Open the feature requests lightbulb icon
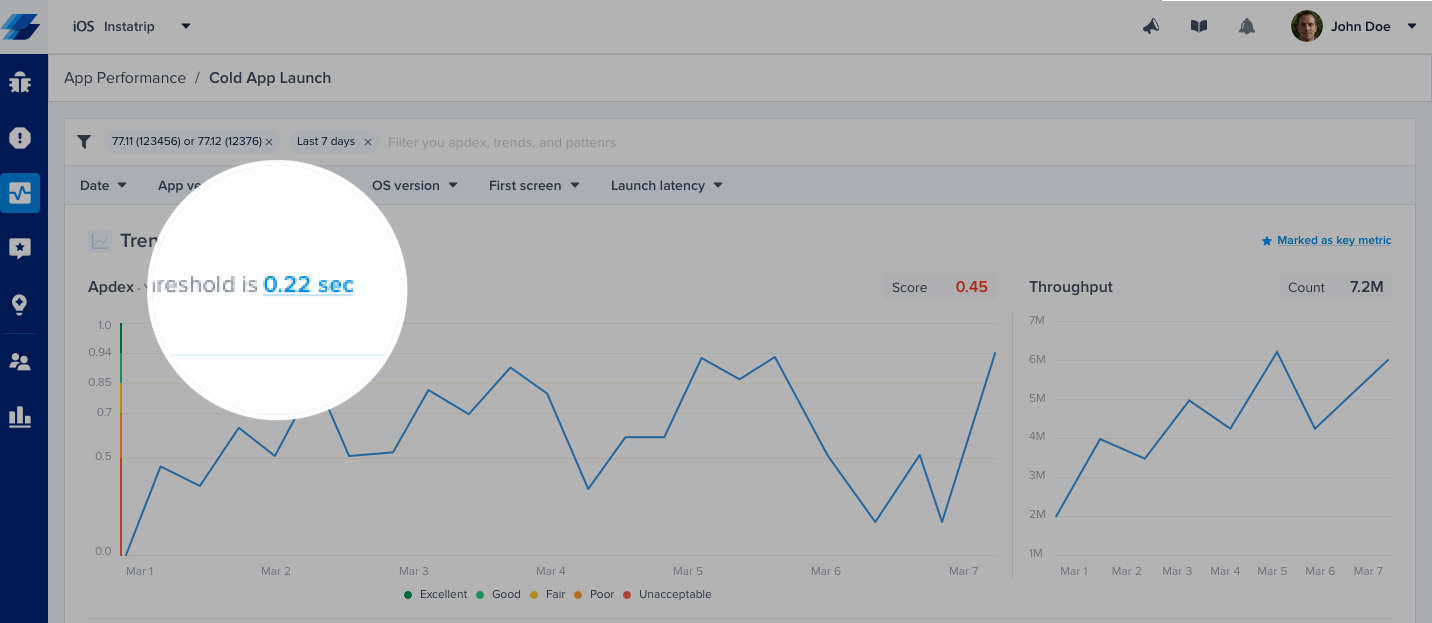 click(20, 305)
